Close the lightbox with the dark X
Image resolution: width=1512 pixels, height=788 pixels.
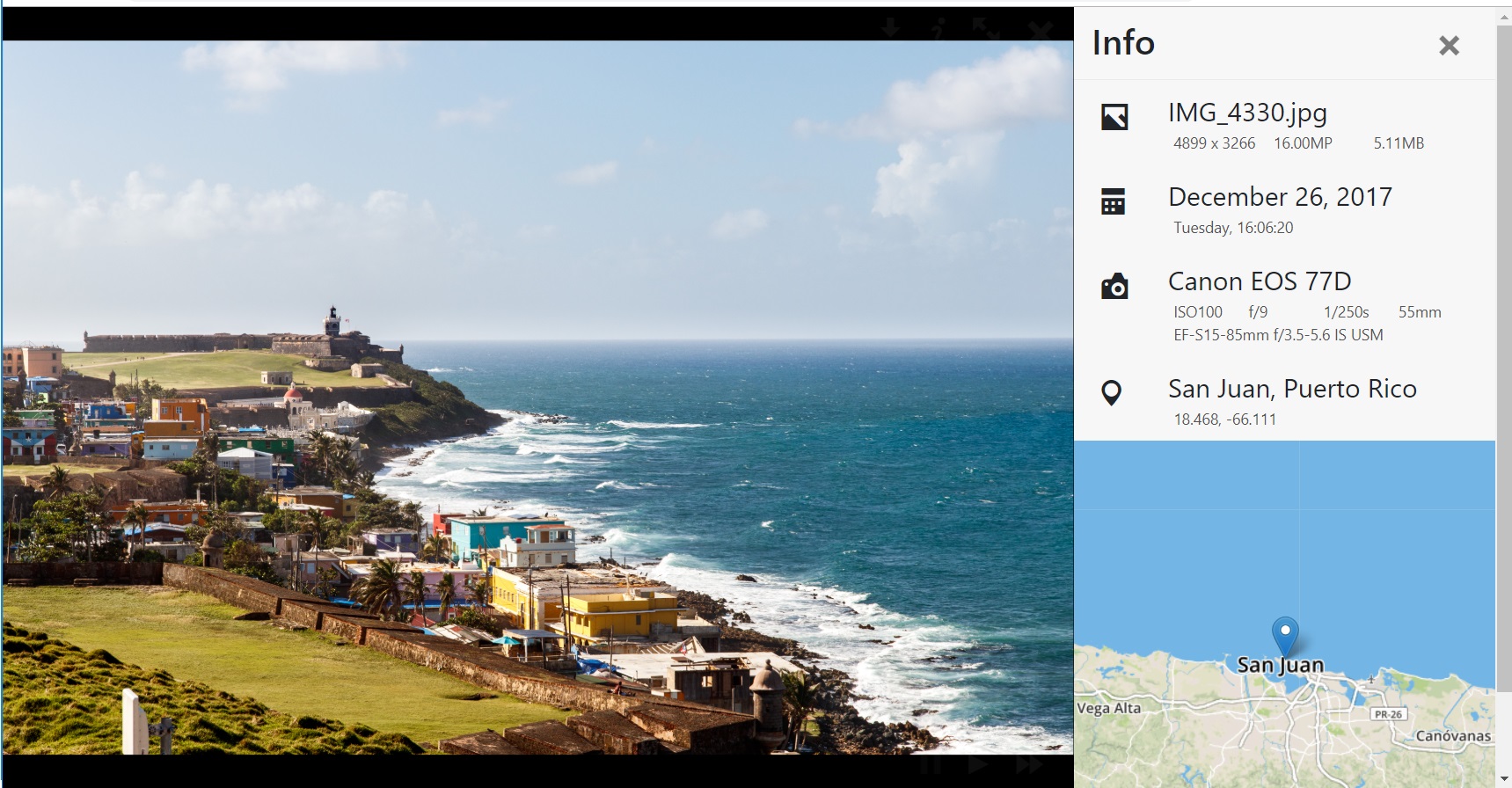point(1040,30)
